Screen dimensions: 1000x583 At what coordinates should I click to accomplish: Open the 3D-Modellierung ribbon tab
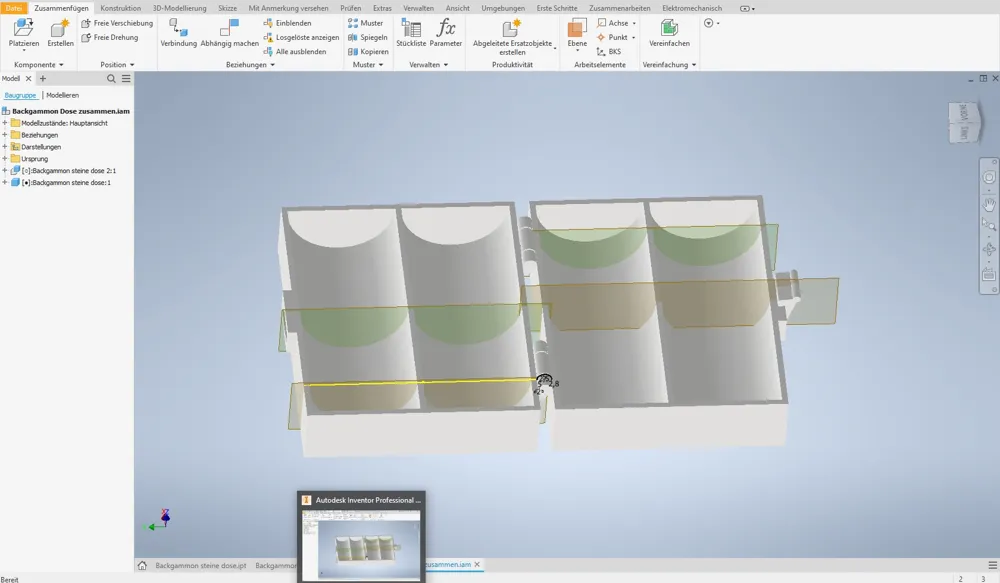179,8
